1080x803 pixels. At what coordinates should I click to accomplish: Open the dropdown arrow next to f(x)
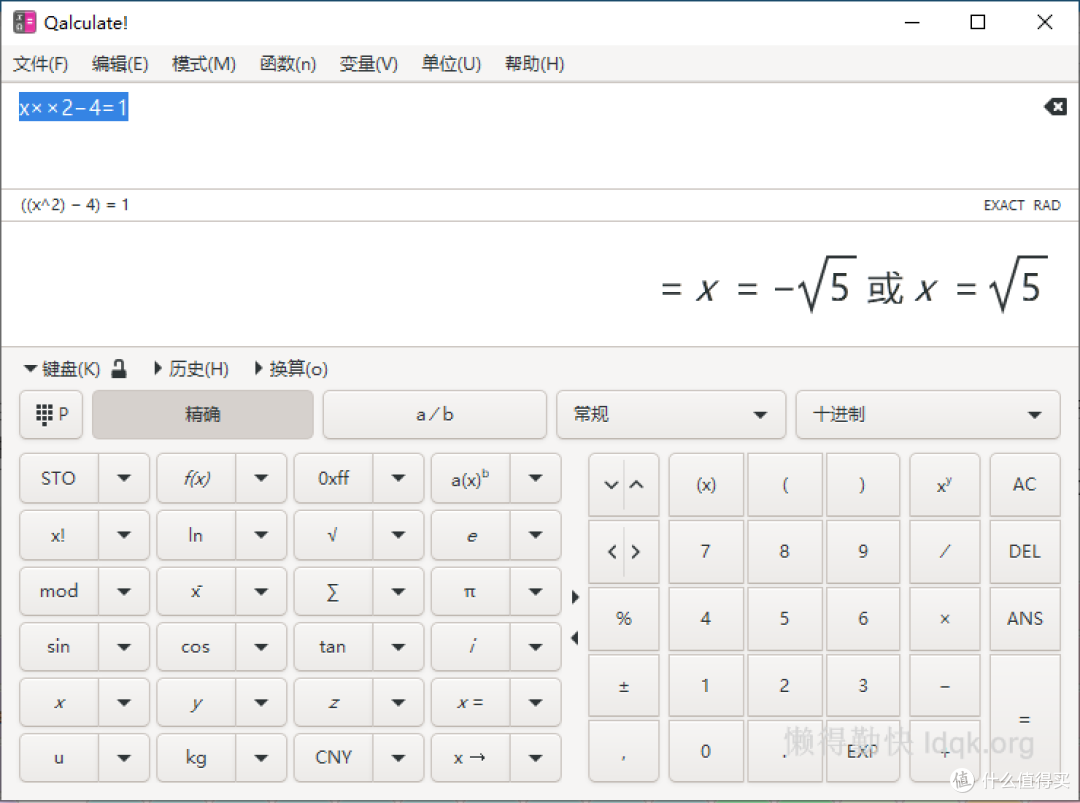coord(261,478)
